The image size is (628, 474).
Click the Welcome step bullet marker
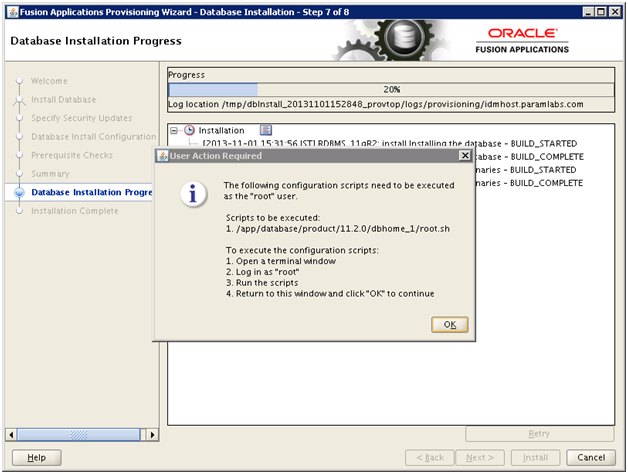pos(19,81)
